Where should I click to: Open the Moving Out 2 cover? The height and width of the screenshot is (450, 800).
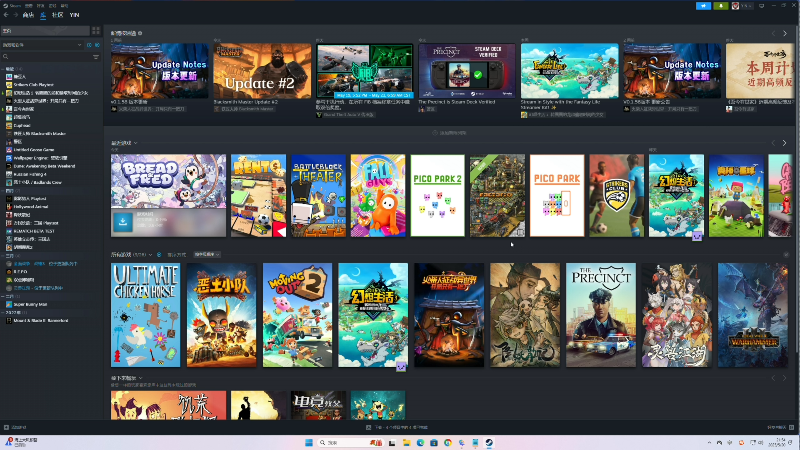(x=297, y=315)
